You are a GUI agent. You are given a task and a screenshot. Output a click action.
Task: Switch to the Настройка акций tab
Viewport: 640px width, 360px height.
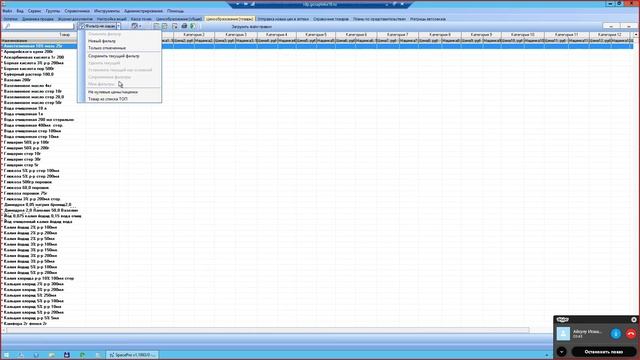[111, 19]
